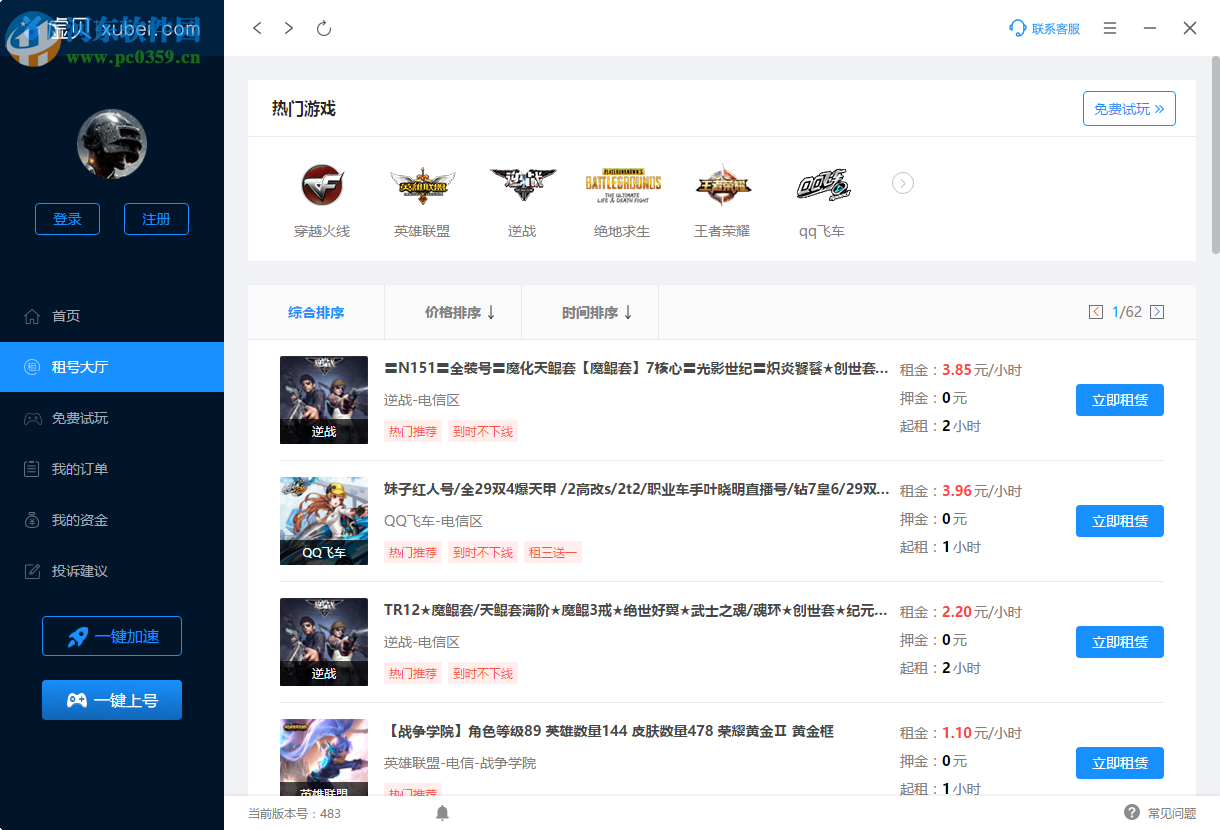Go back with the left arrow
This screenshot has height=830, width=1220.
(x=257, y=28)
